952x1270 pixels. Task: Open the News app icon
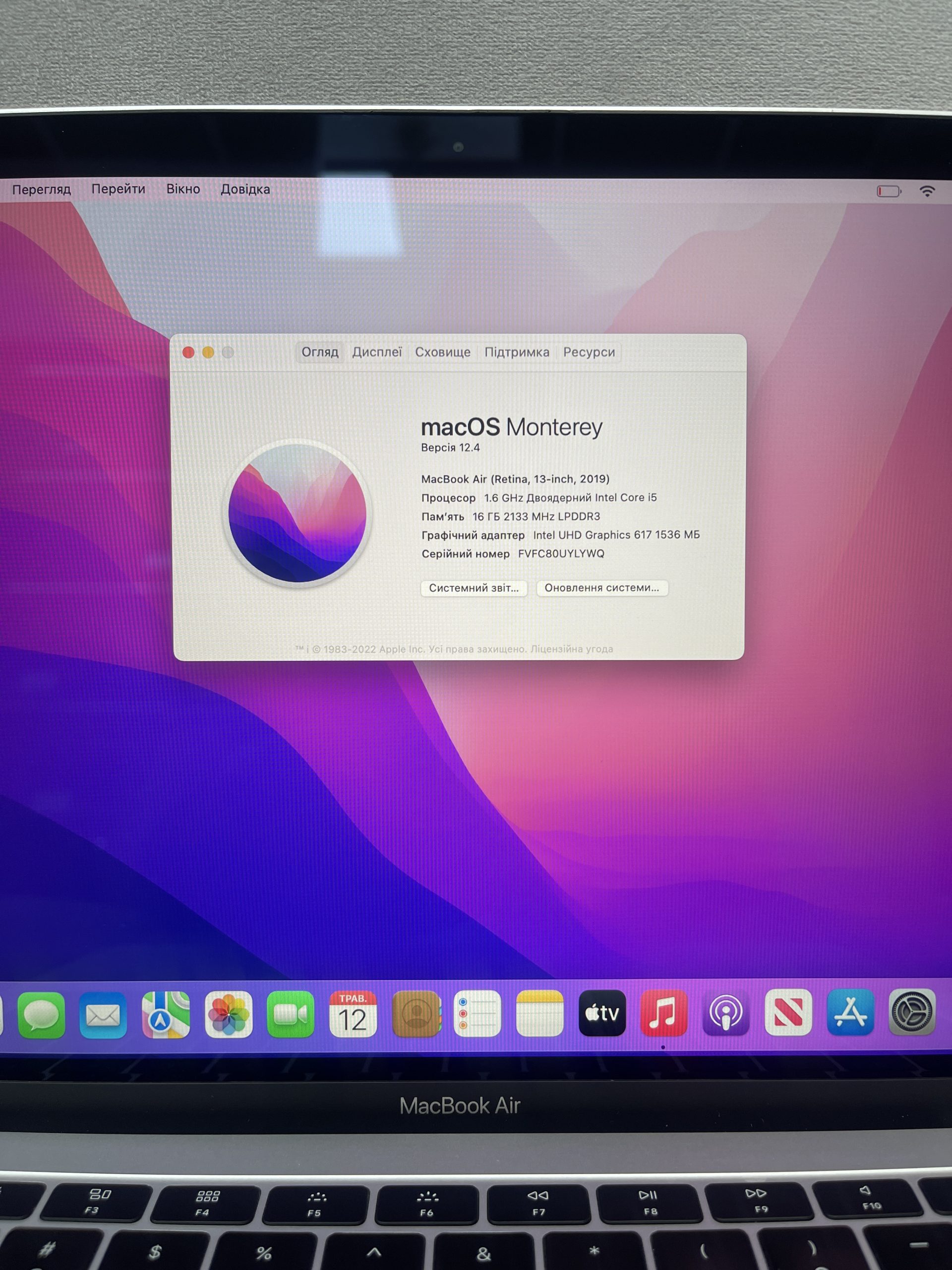788,1012
